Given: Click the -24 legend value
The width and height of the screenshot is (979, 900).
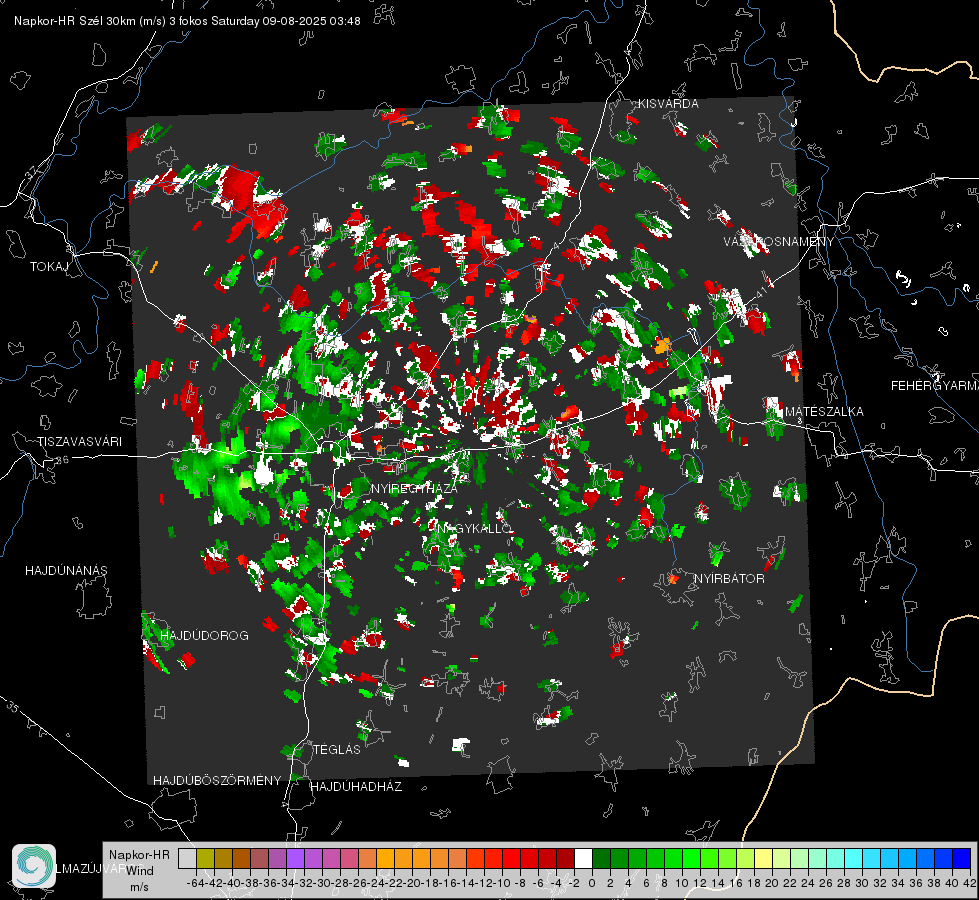Looking at the screenshot, I should pyautogui.click(x=376, y=883).
